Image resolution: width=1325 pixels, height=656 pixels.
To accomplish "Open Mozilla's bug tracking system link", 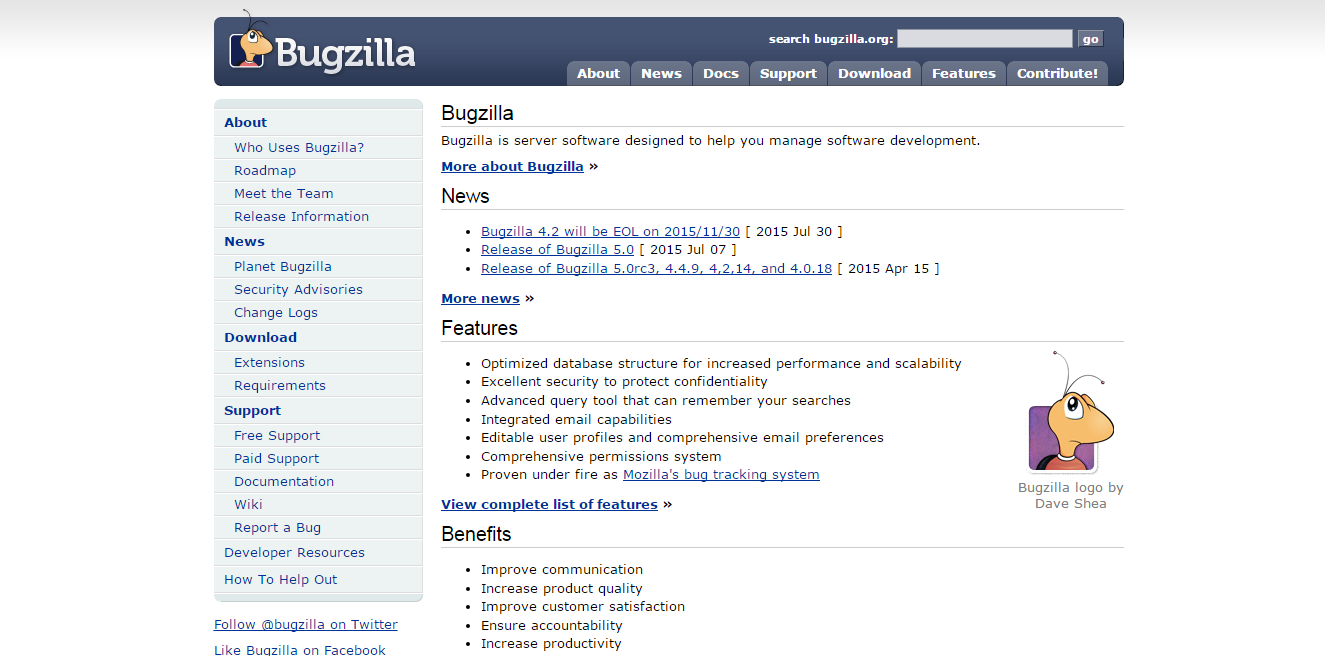I will [x=721, y=474].
